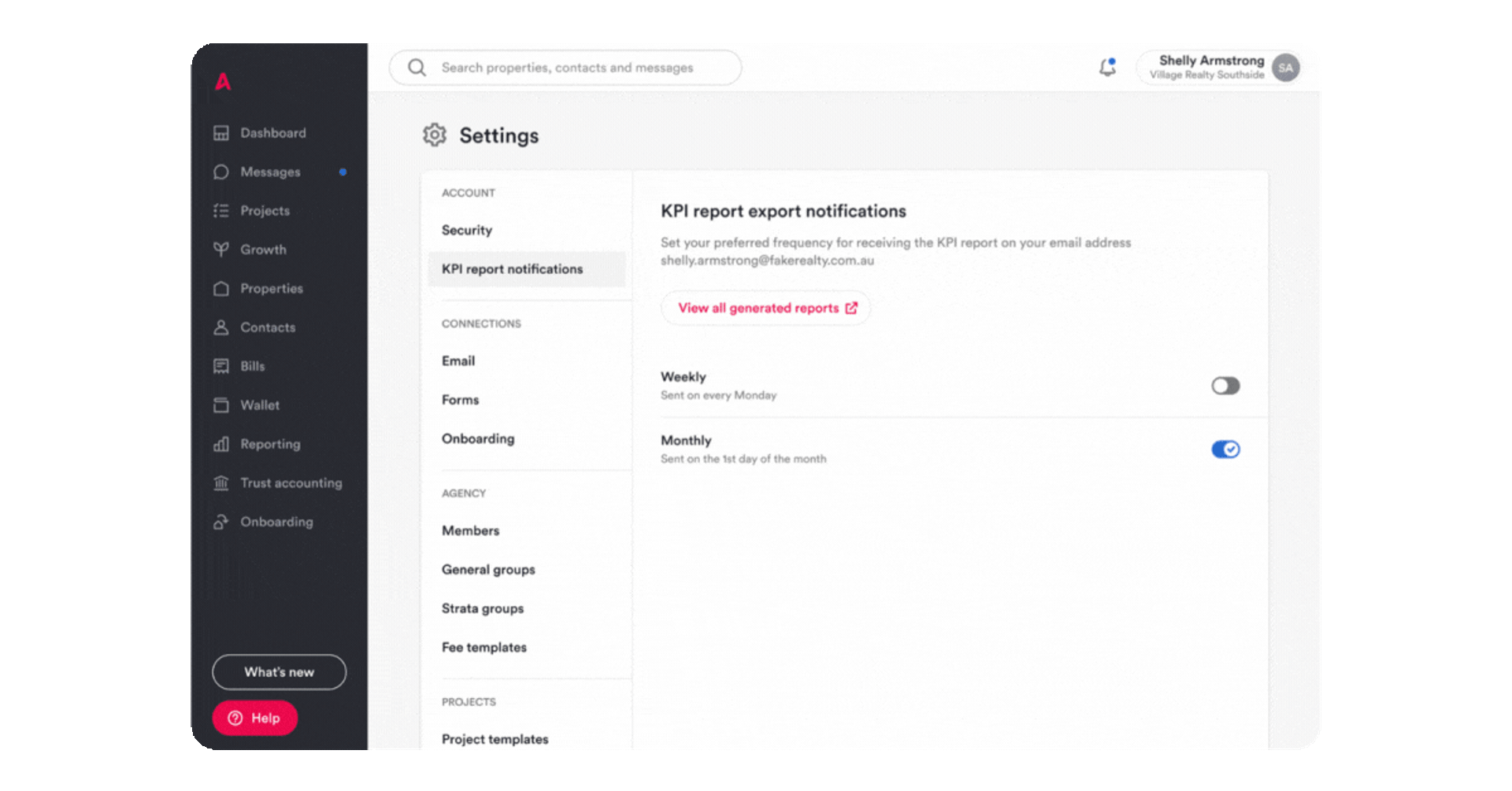Click the Wallet icon in sidebar
Viewport: 1512px width, 791px height.
pyautogui.click(x=221, y=405)
